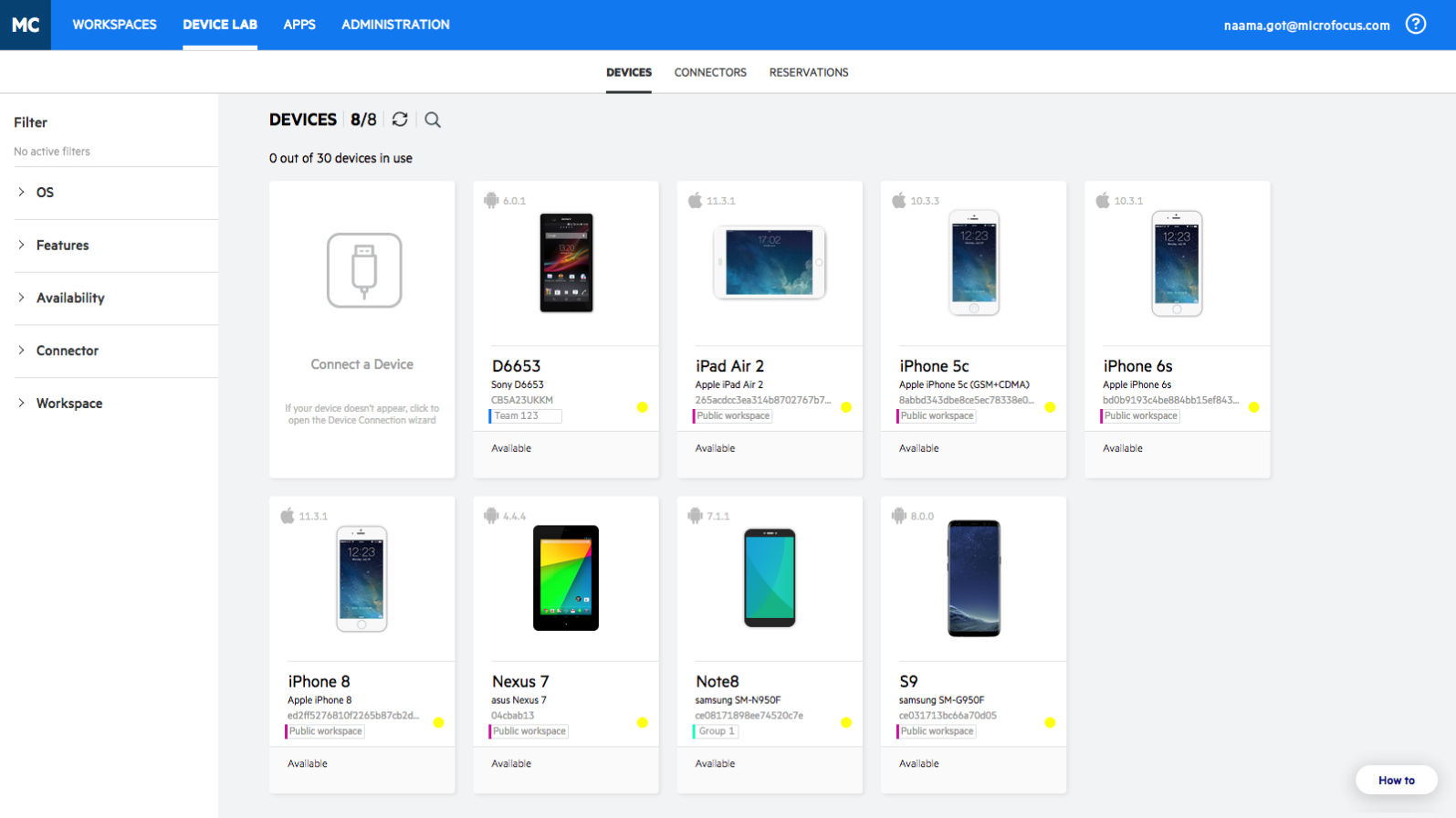This screenshot has height=818, width=1456.
Task: Click yellow status dot on S9
Action: (x=1050, y=722)
